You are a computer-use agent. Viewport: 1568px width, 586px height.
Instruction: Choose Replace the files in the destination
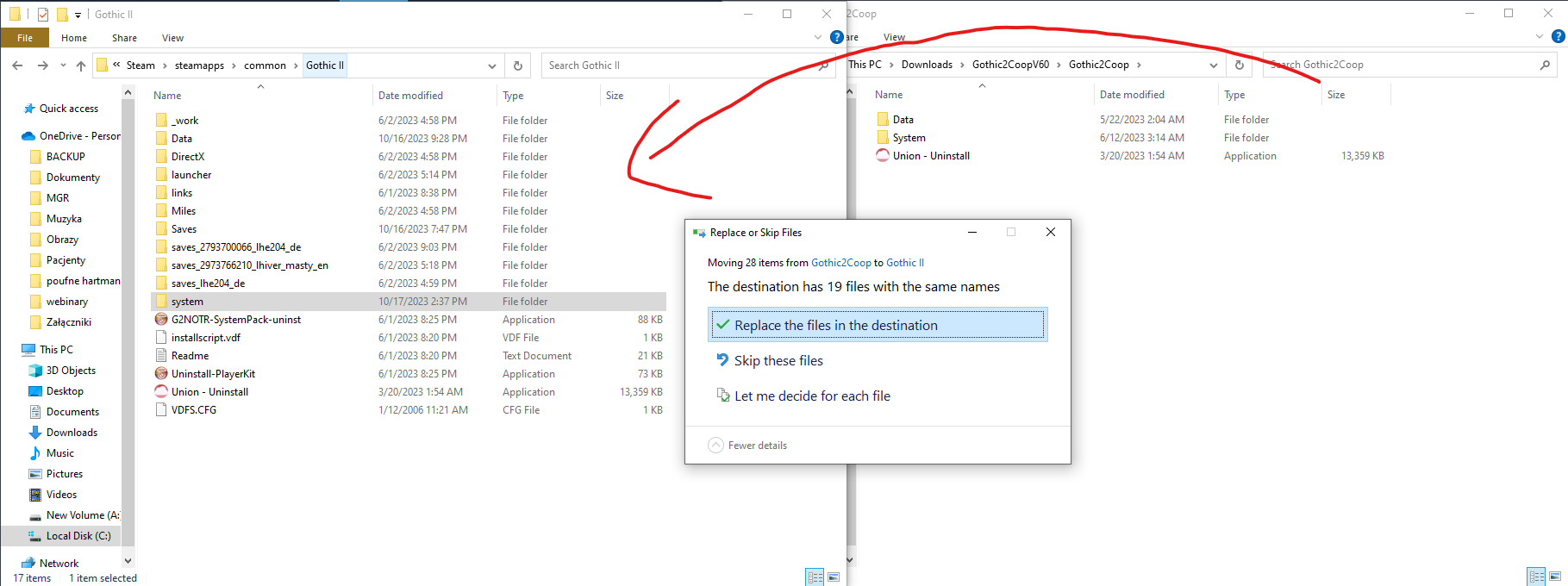pyautogui.click(x=878, y=325)
